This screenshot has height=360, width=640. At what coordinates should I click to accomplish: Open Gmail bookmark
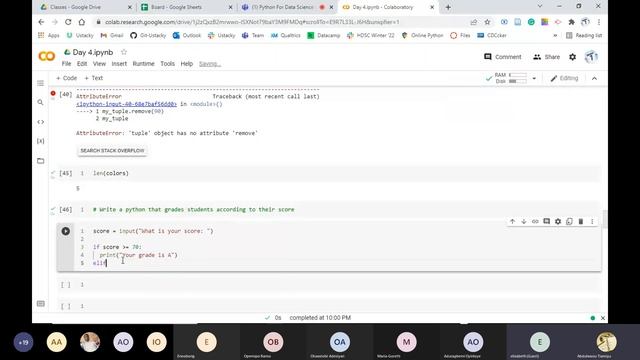(x=112, y=36)
